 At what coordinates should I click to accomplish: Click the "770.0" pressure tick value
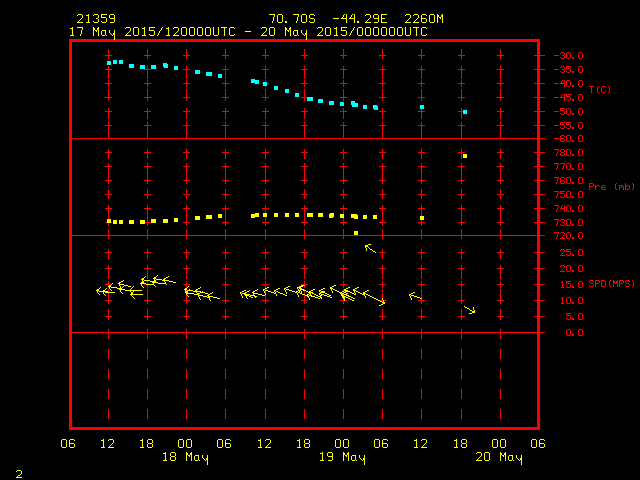coord(569,167)
